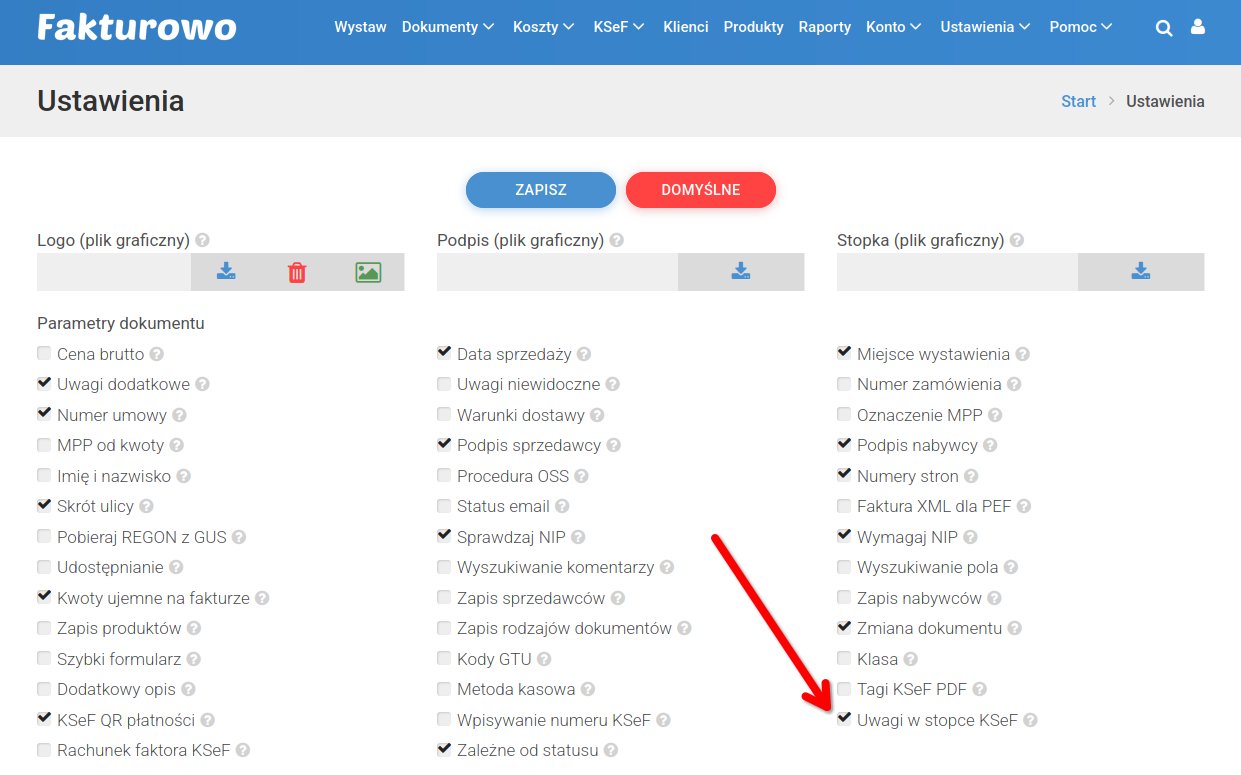The image size is (1241, 775).
Task: Open help tooltip for Cena brutto
Action: [157, 354]
